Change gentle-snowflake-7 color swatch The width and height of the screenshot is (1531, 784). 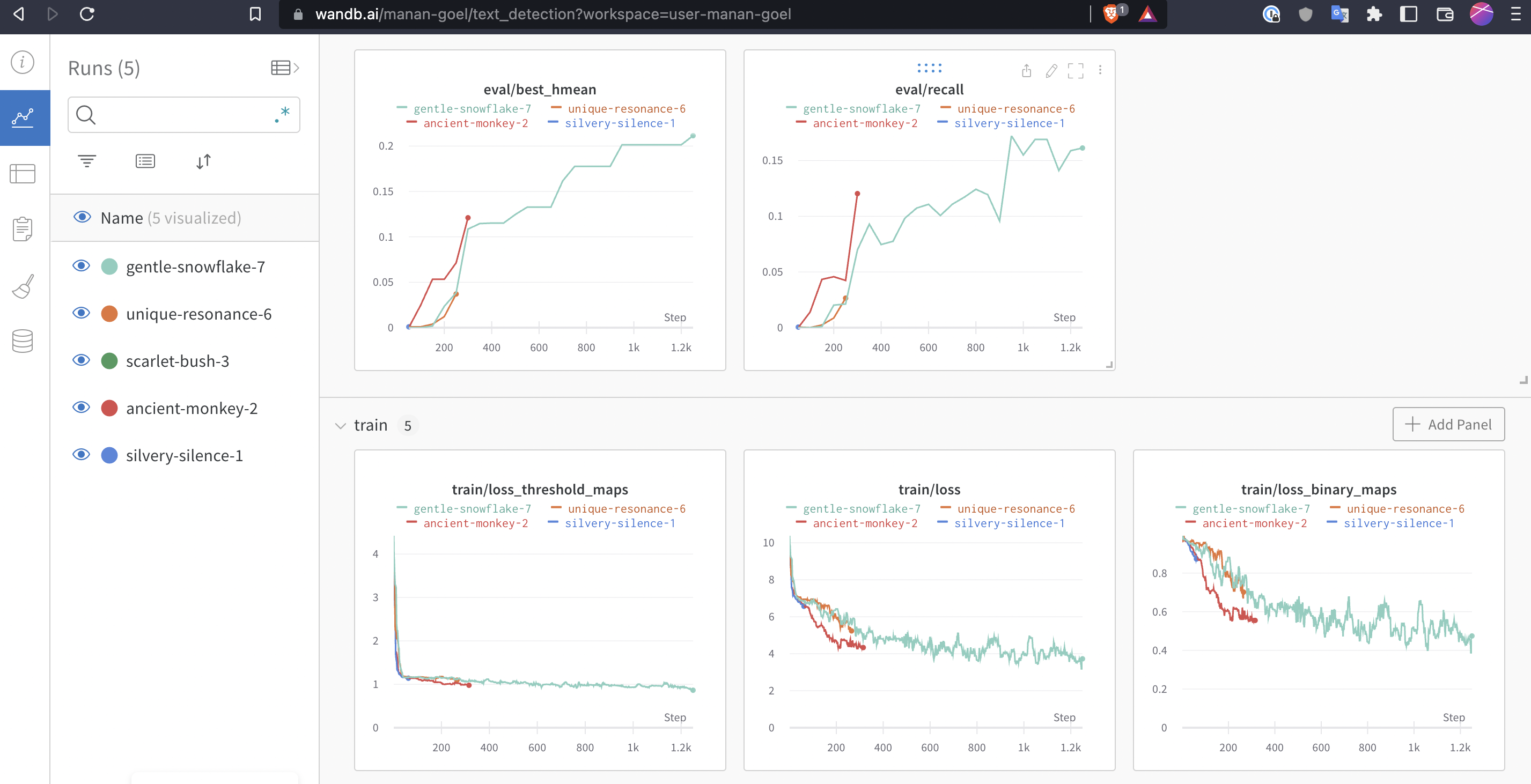(x=109, y=266)
